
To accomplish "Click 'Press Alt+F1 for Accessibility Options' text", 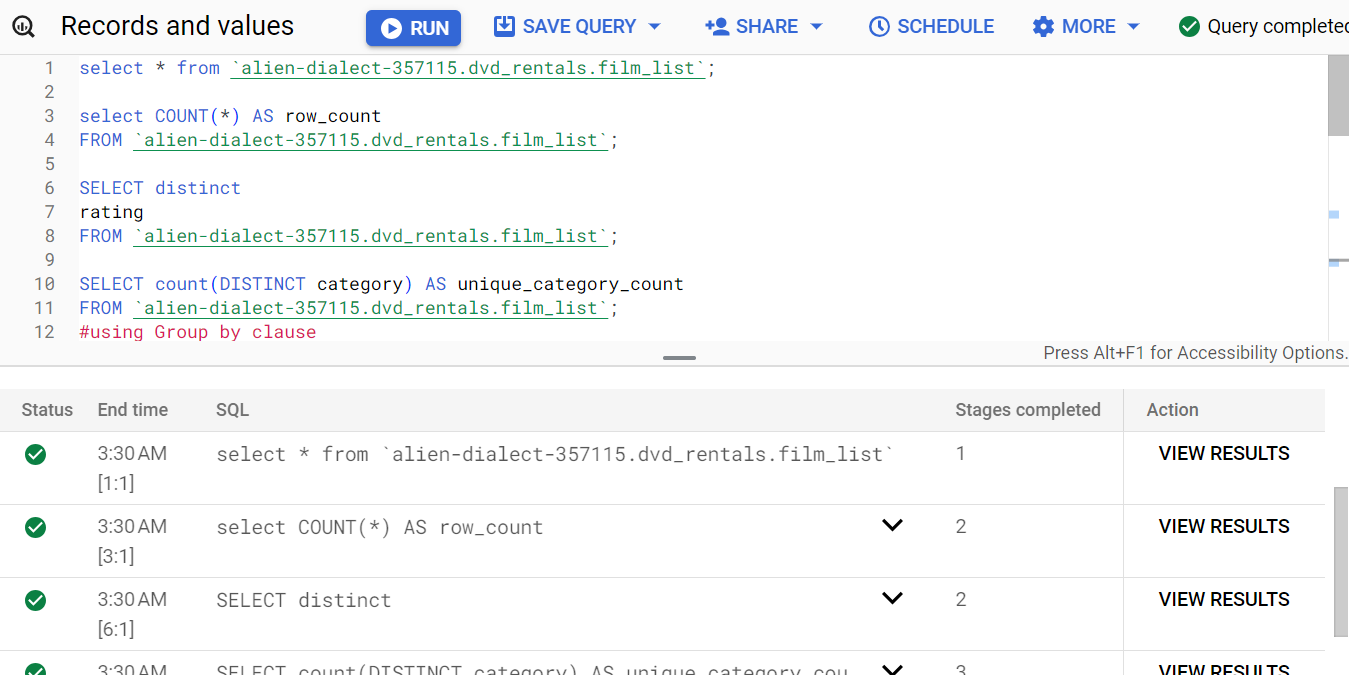I will pyautogui.click(x=1195, y=353).
